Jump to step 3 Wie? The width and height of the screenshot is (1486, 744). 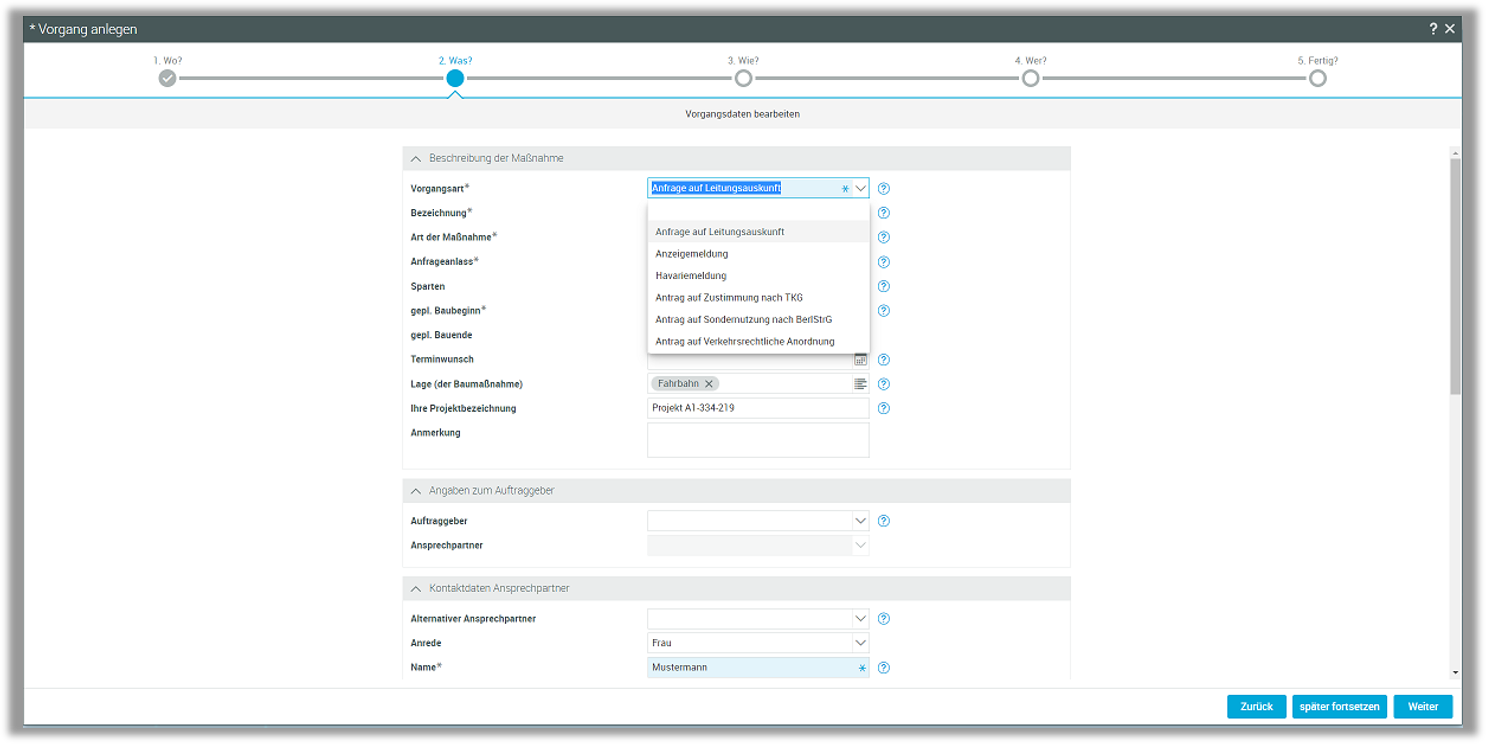pyautogui.click(x=743, y=78)
